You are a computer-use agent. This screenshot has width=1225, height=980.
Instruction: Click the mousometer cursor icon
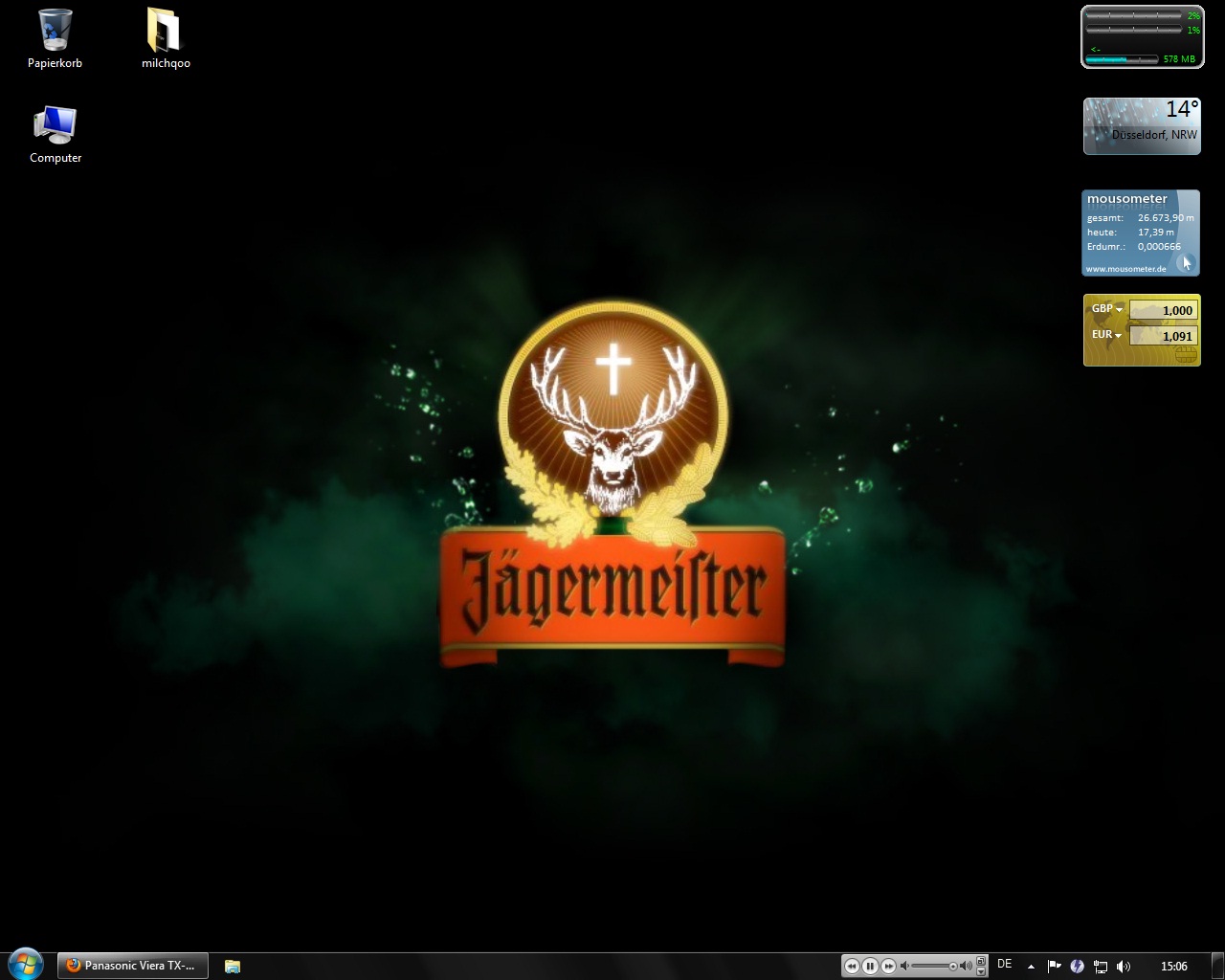click(1187, 262)
